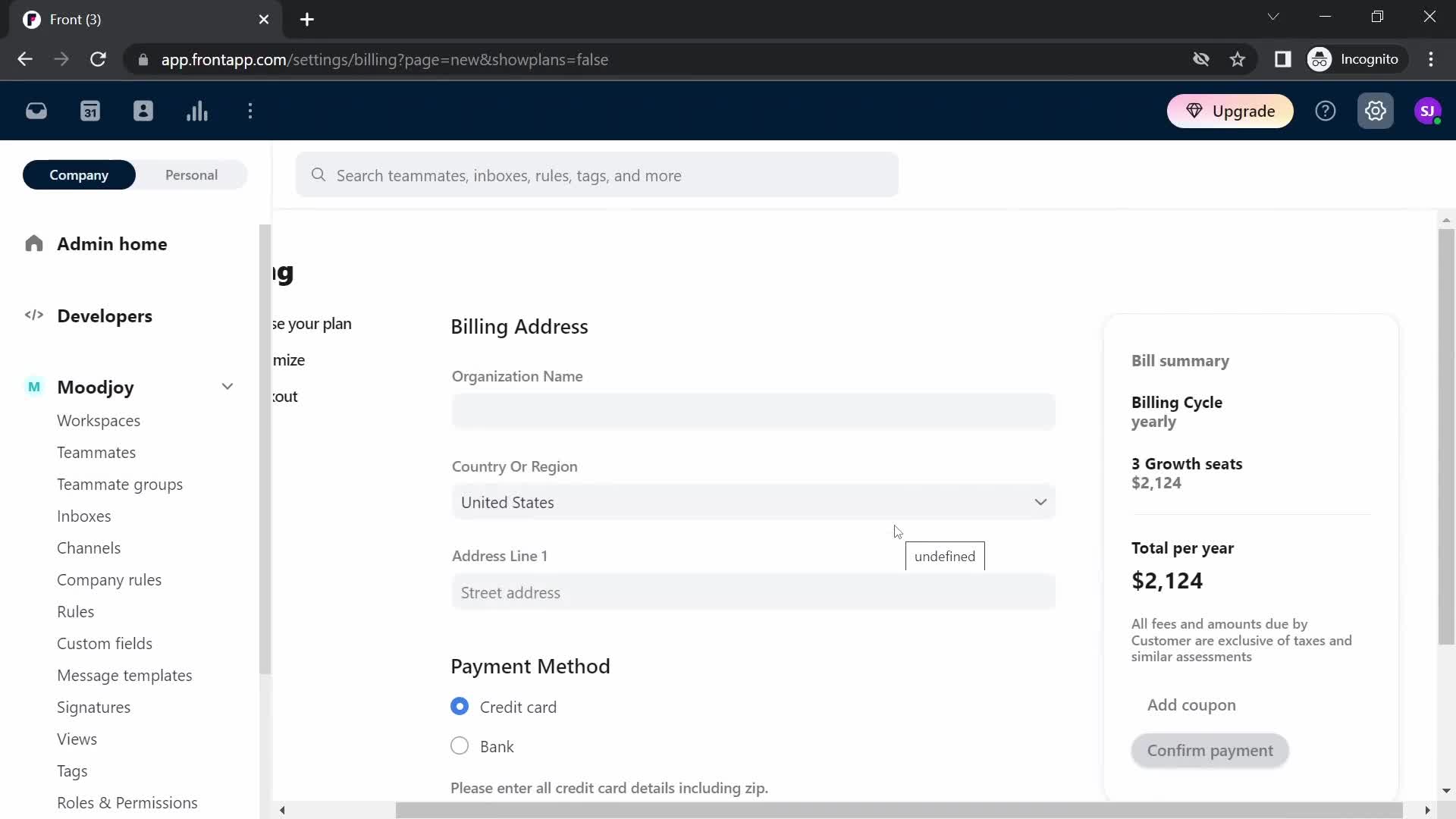1456x819 pixels.
Task: Open the help question mark icon
Action: pos(1326,111)
